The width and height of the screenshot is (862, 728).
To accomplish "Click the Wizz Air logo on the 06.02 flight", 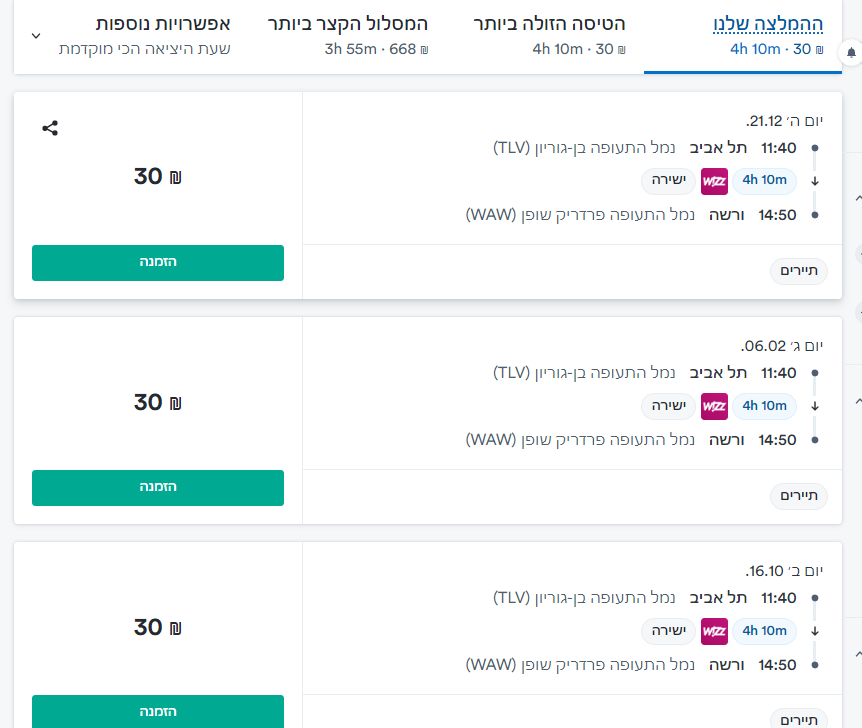I will [714, 406].
